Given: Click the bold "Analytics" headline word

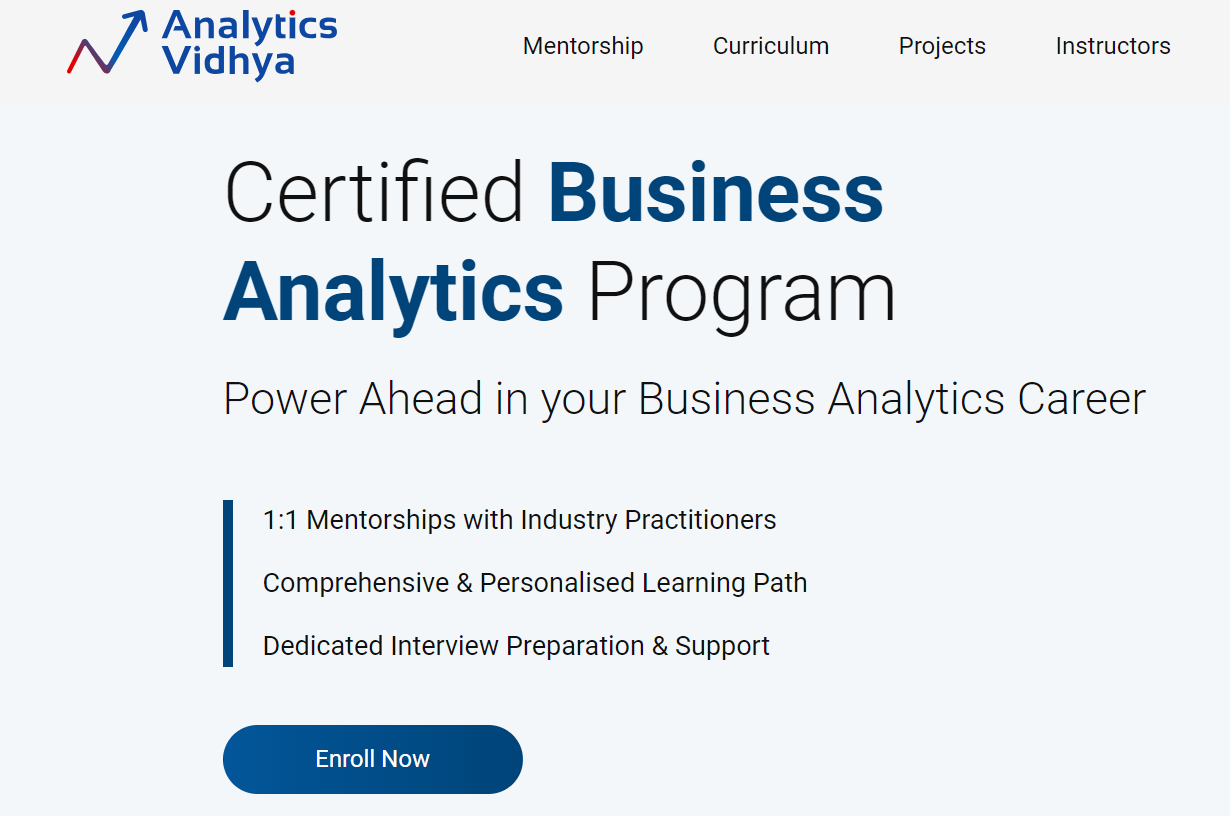Looking at the screenshot, I should pos(393,292).
